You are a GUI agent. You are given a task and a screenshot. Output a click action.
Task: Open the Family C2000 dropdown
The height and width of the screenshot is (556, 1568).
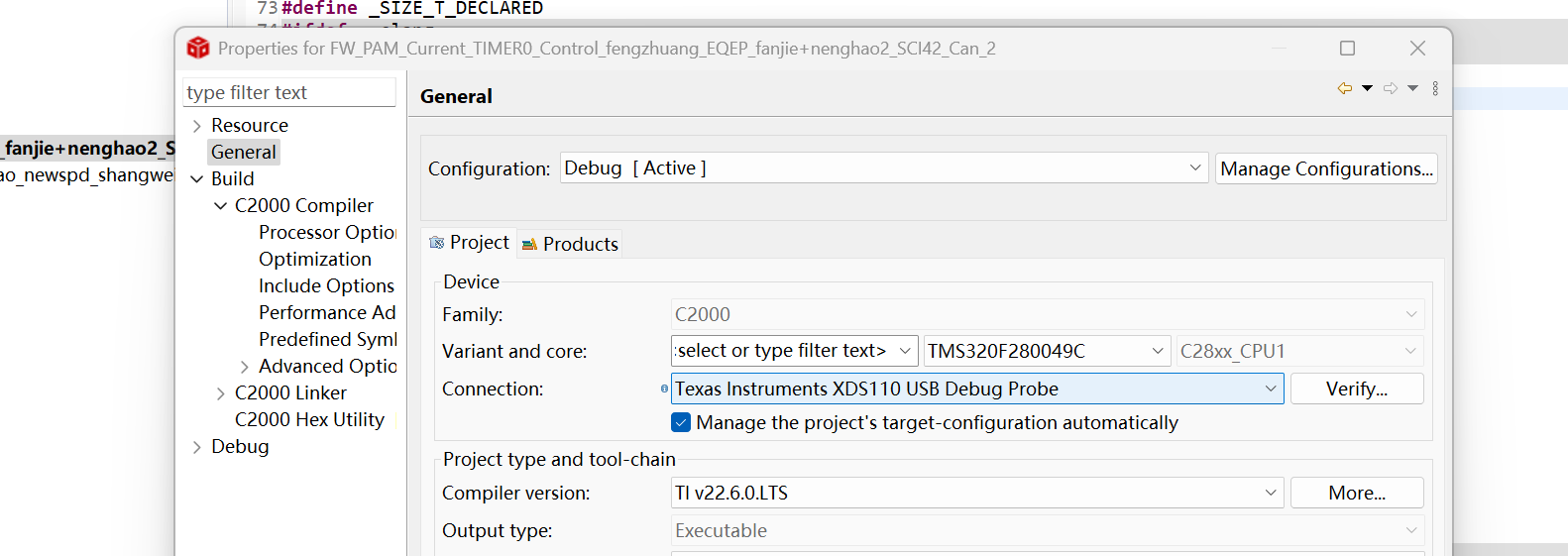[x=1048, y=314]
